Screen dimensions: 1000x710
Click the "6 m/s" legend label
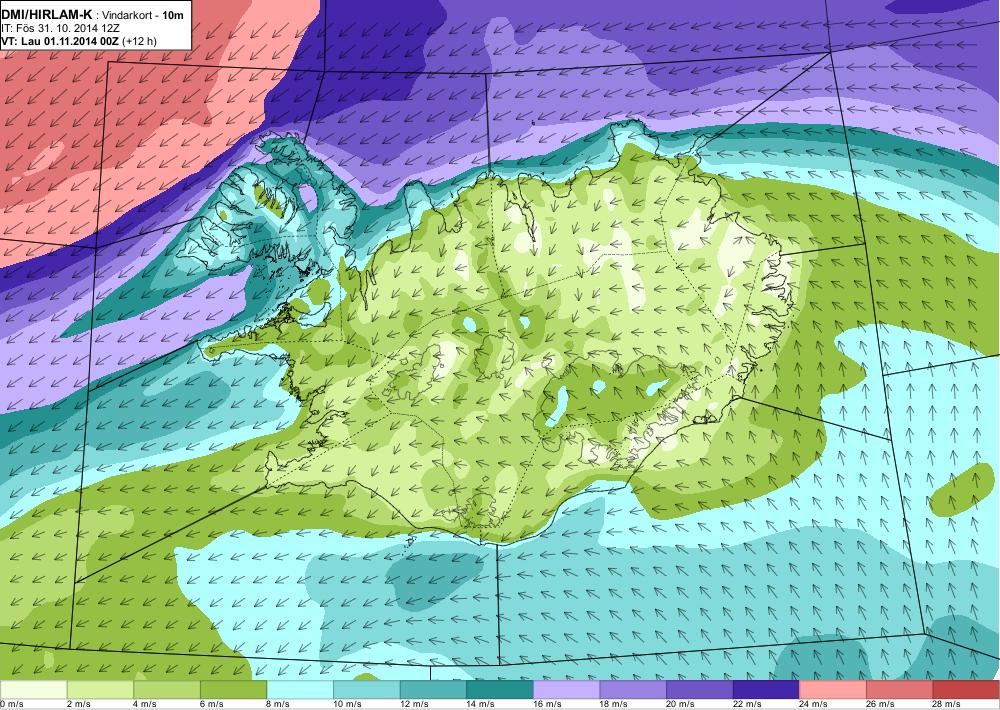[x=212, y=704]
